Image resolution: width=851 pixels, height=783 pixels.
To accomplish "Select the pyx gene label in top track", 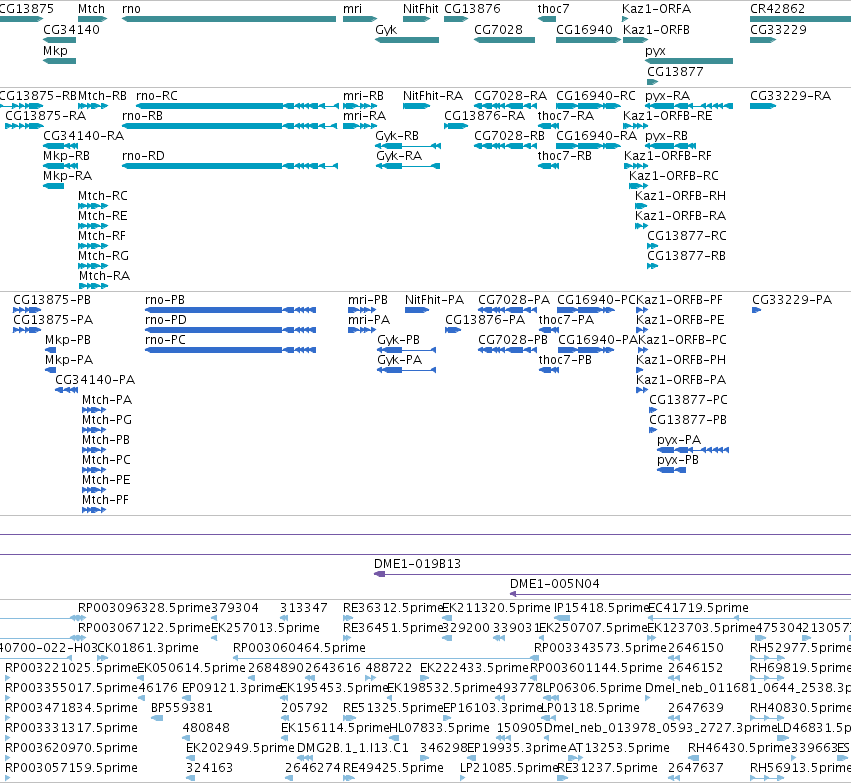I will click(x=656, y=50).
